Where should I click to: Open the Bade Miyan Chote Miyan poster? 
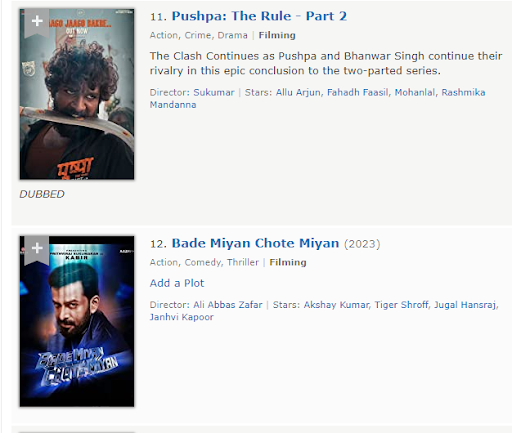click(x=77, y=321)
